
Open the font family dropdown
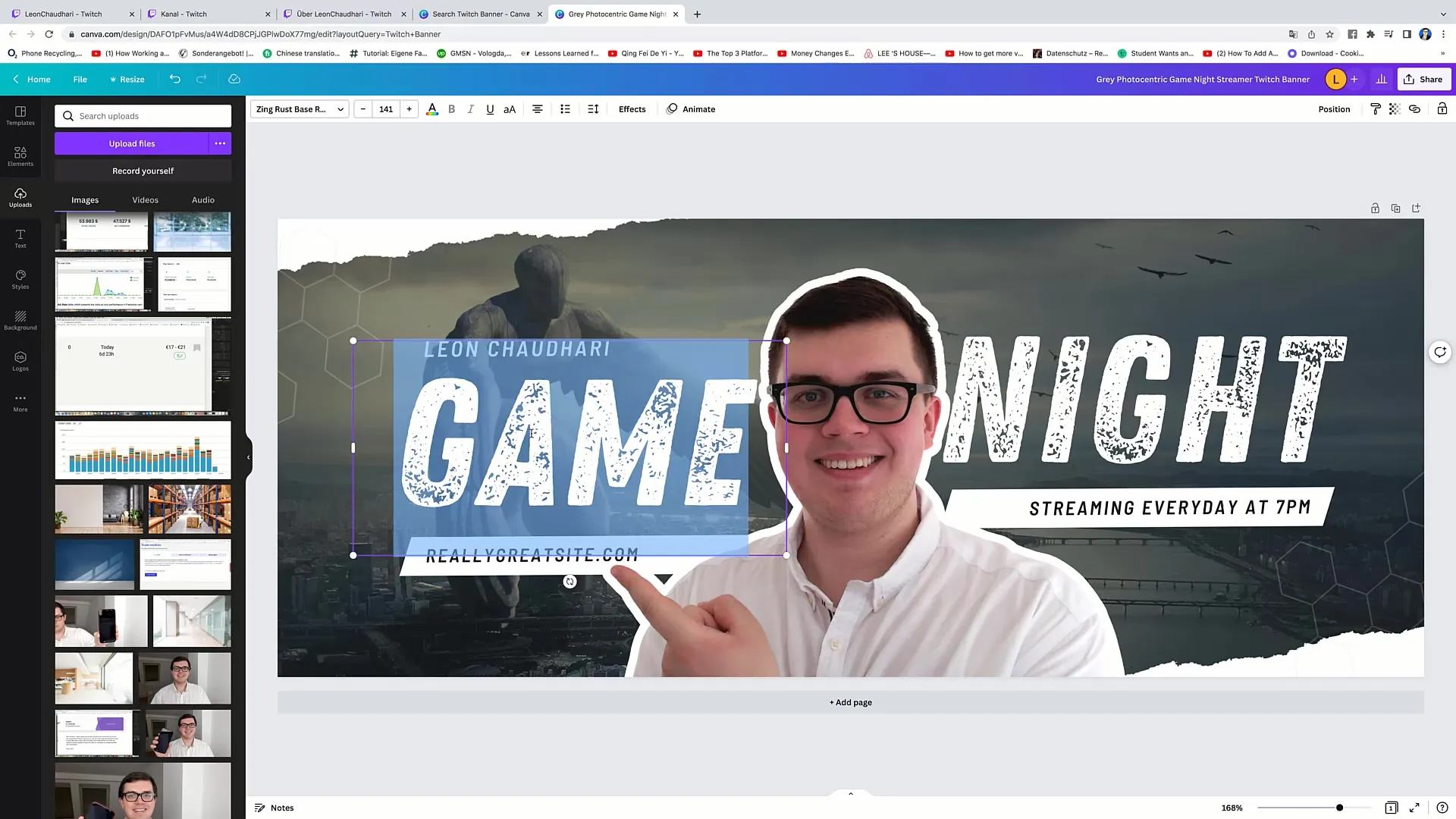(300, 109)
